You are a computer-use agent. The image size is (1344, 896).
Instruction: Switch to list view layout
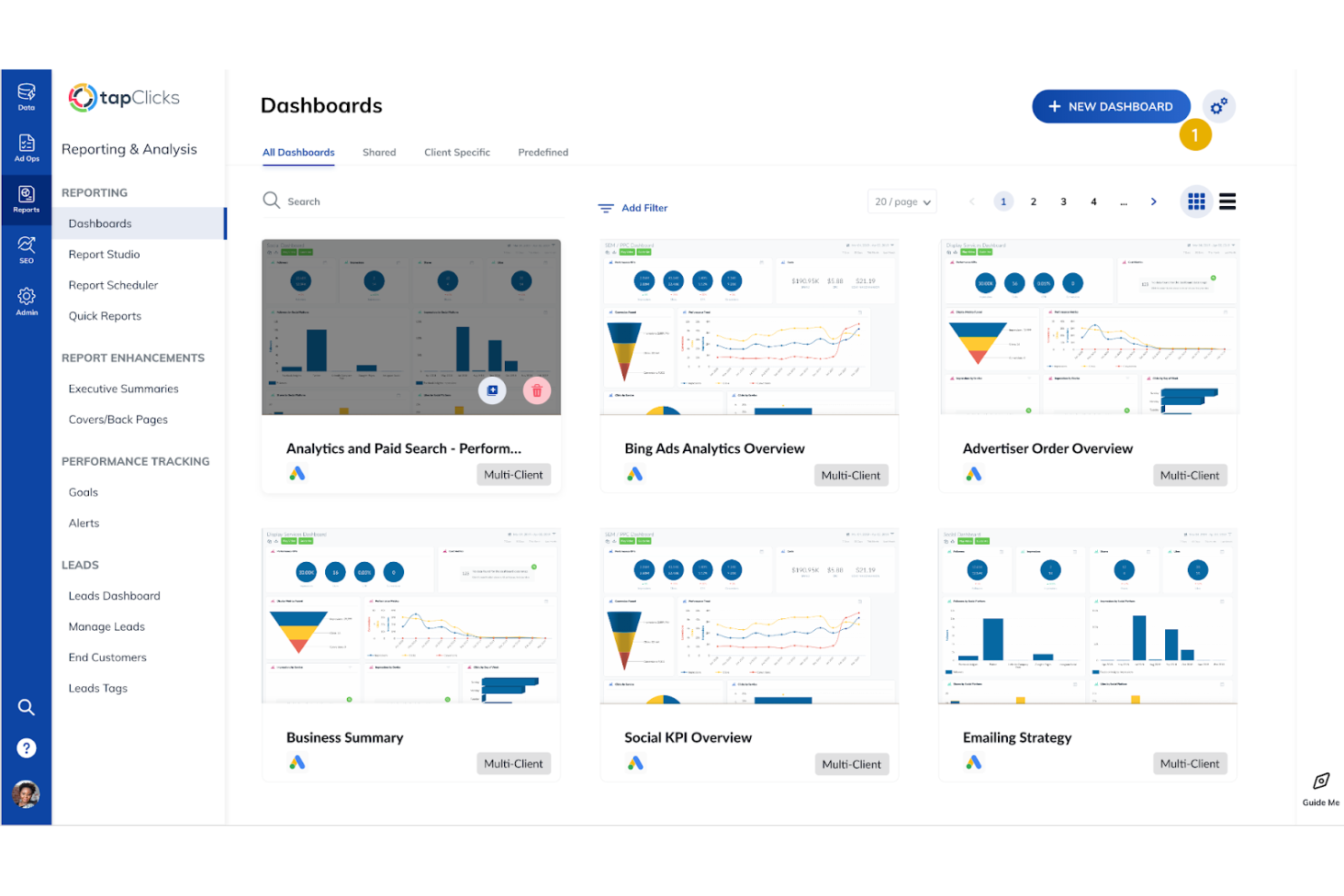[x=1227, y=201]
